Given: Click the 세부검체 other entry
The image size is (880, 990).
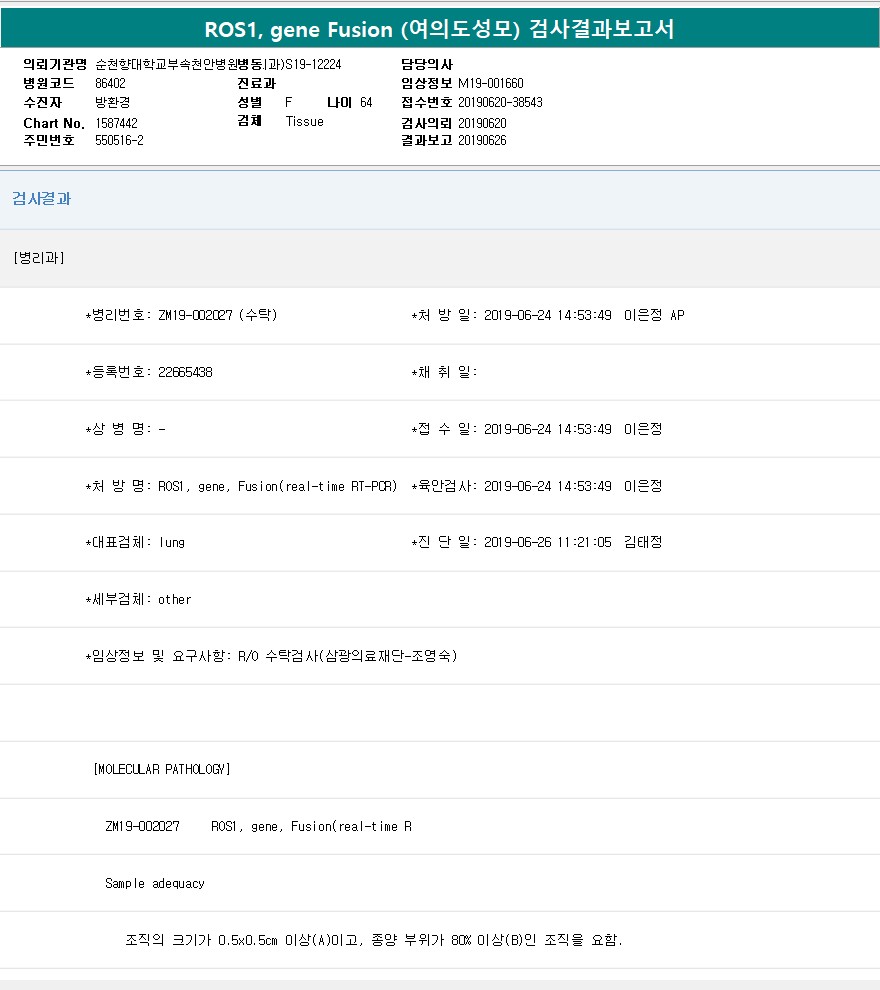Looking at the screenshot, I should [x=138, y=600].
